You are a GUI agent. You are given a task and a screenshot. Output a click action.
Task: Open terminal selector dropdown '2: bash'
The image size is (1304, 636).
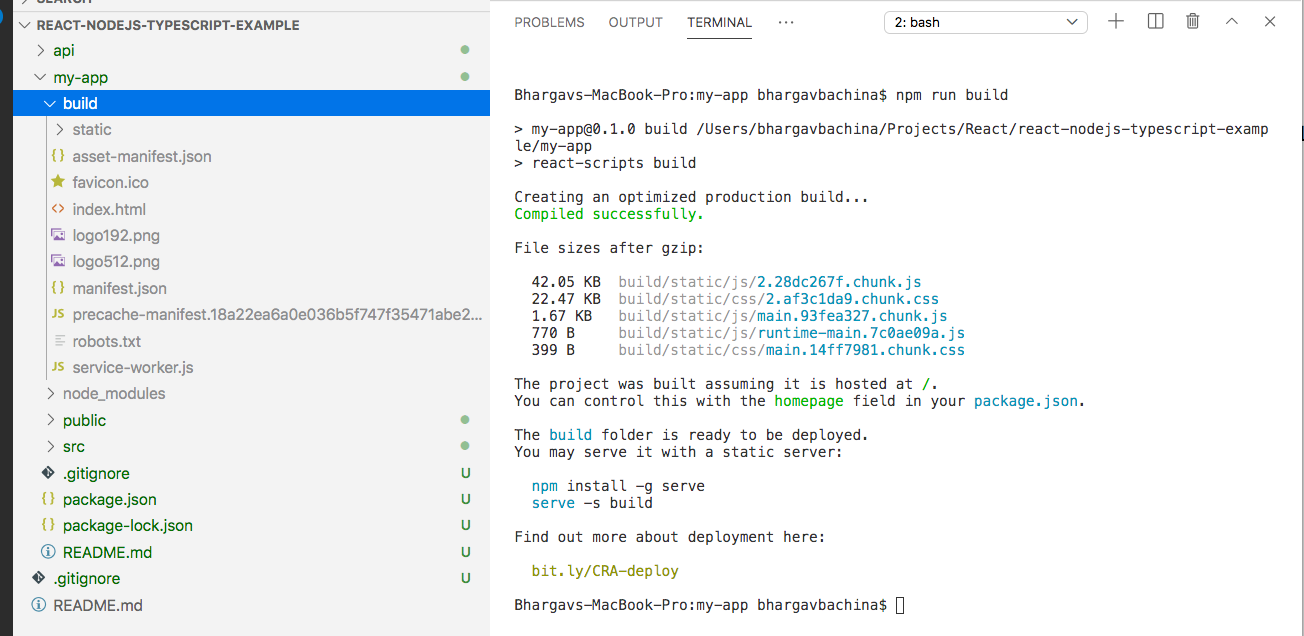point(986,22)
